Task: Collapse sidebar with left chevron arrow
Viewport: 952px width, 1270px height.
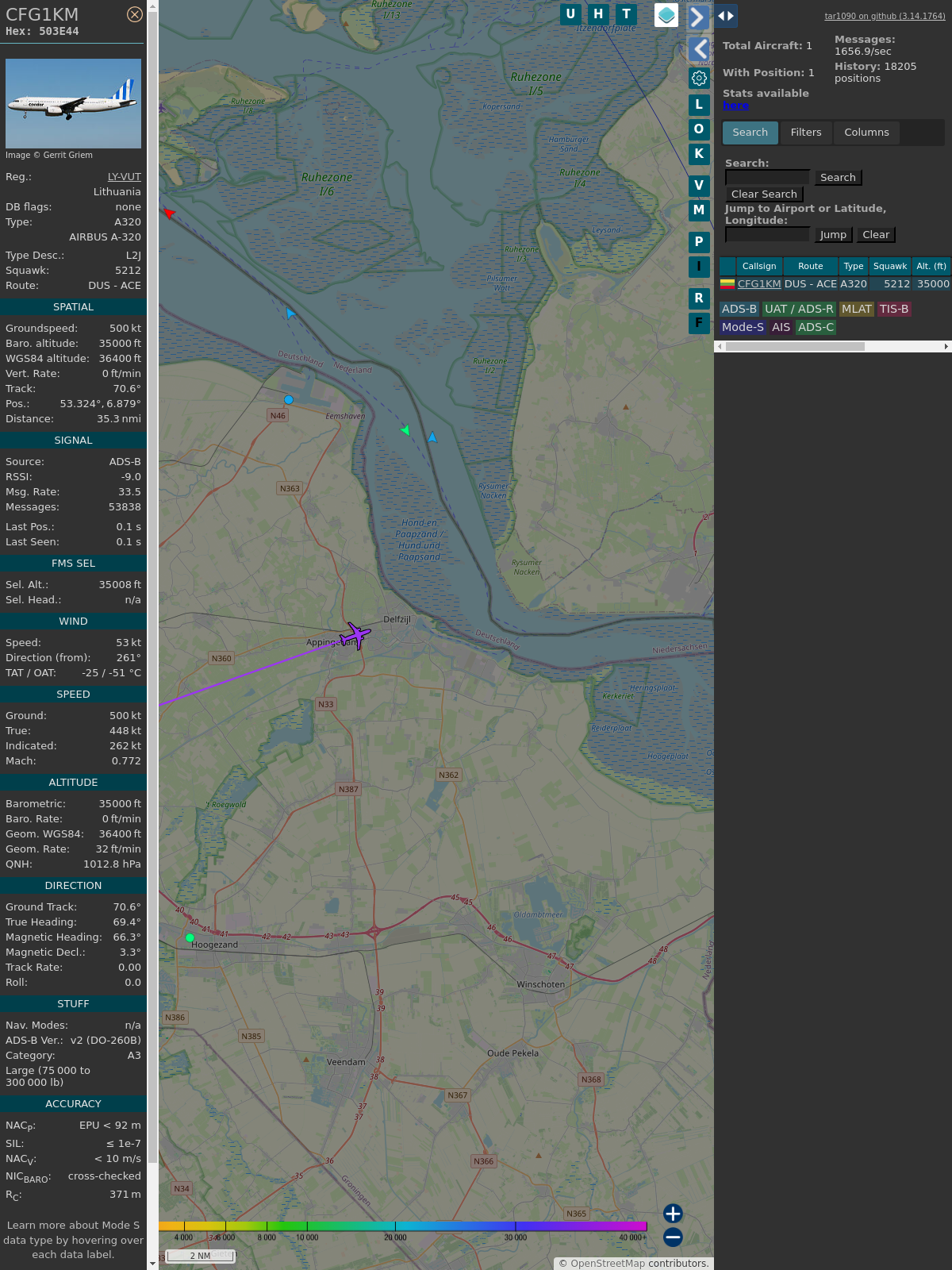Action: 699,49
